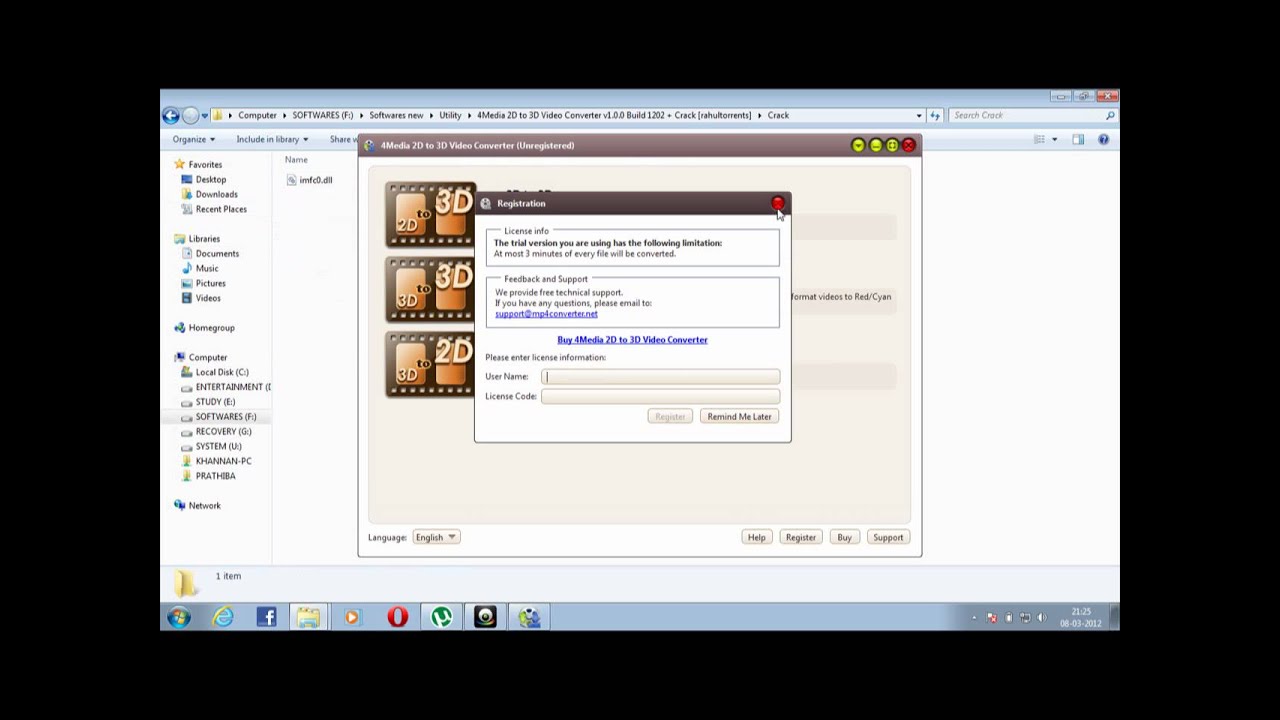Open the Documents library
This screenshot has height=720, width=1280.
[x=217, y=254]
